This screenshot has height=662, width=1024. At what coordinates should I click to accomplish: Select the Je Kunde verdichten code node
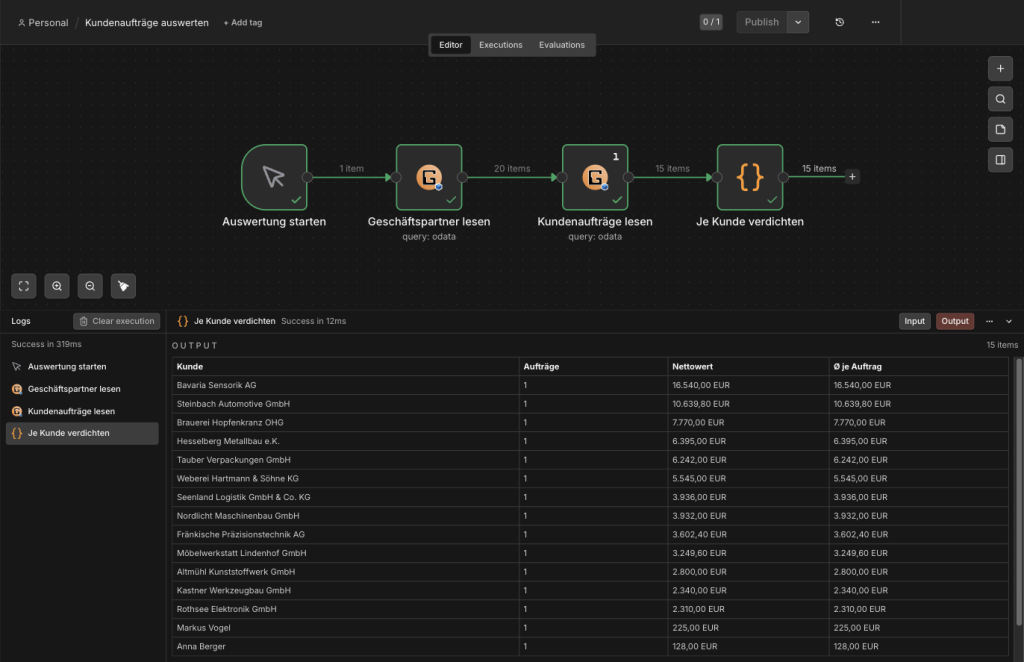(750, 177)
